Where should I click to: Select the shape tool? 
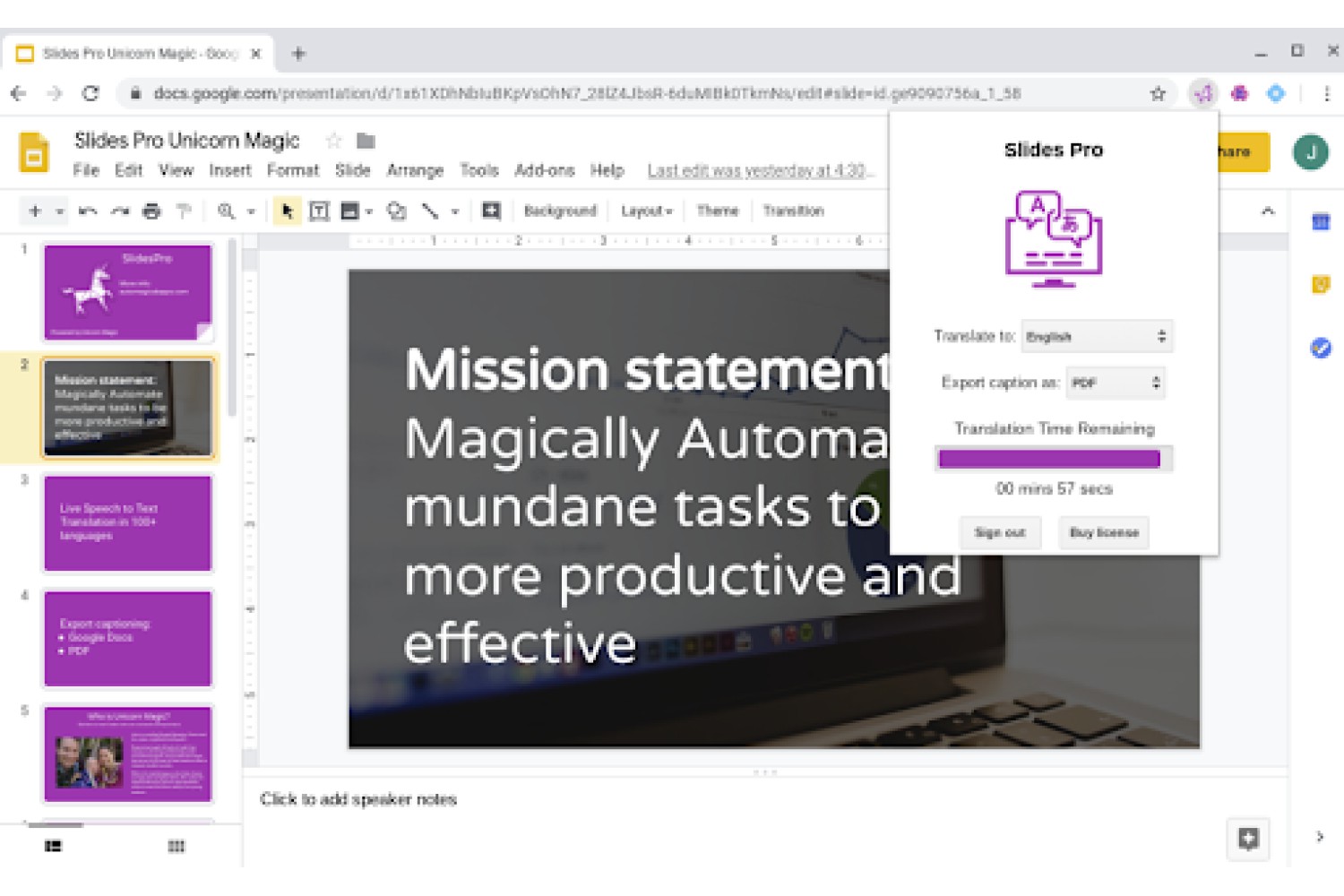point(396,211)
